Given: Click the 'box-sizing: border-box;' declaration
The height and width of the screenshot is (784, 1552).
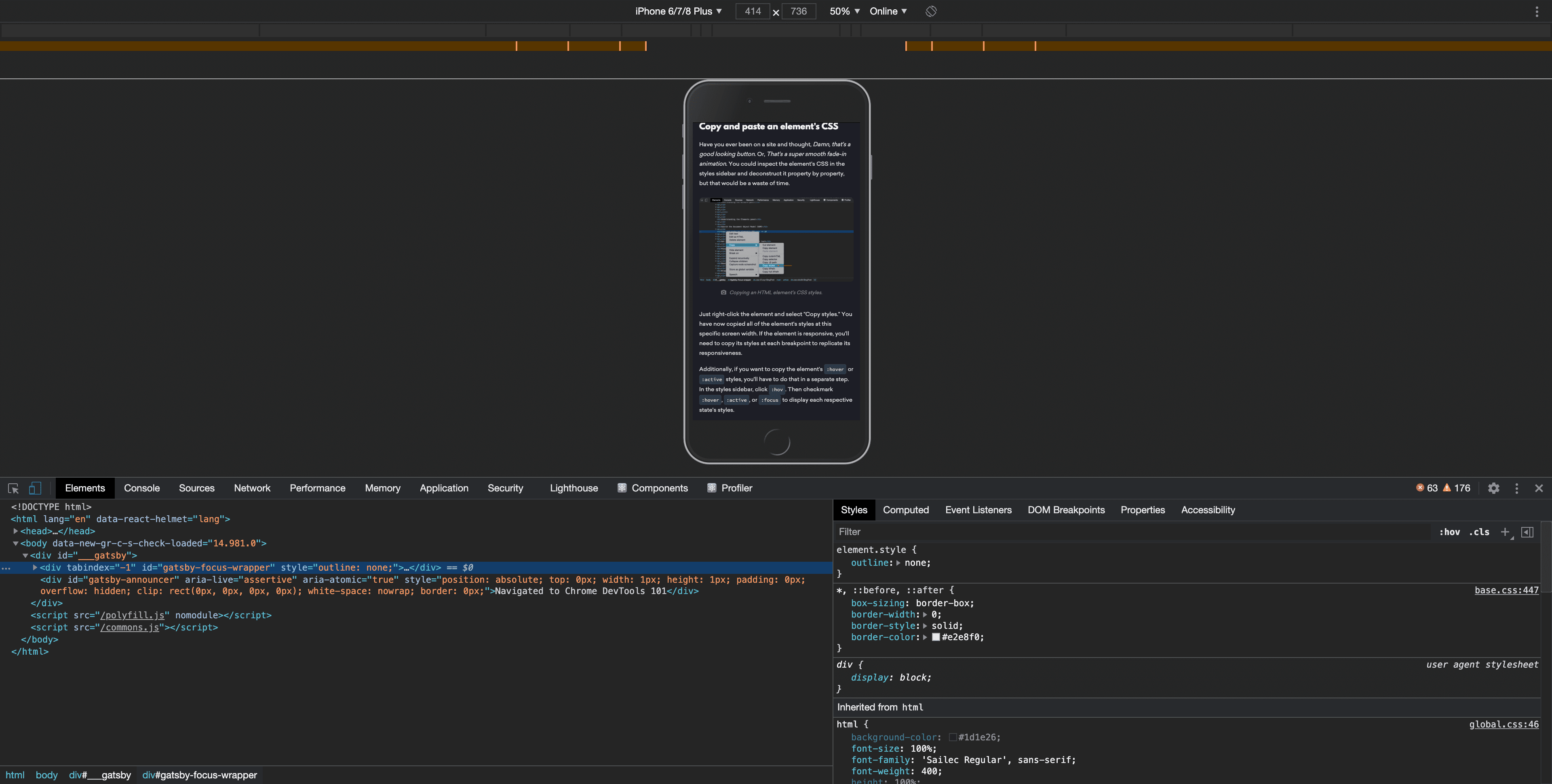Looking at the screenshot, I should click(912, 603).
